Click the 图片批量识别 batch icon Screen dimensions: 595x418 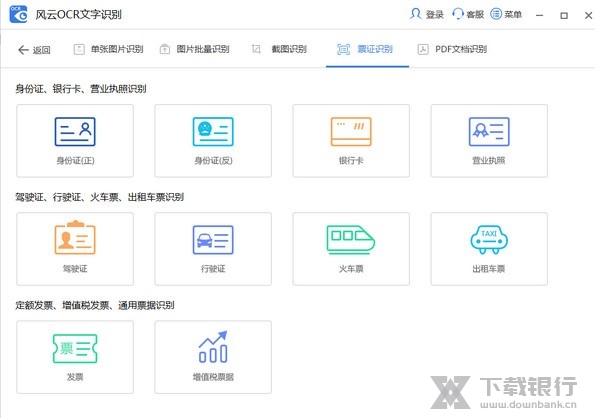[165, 49]
